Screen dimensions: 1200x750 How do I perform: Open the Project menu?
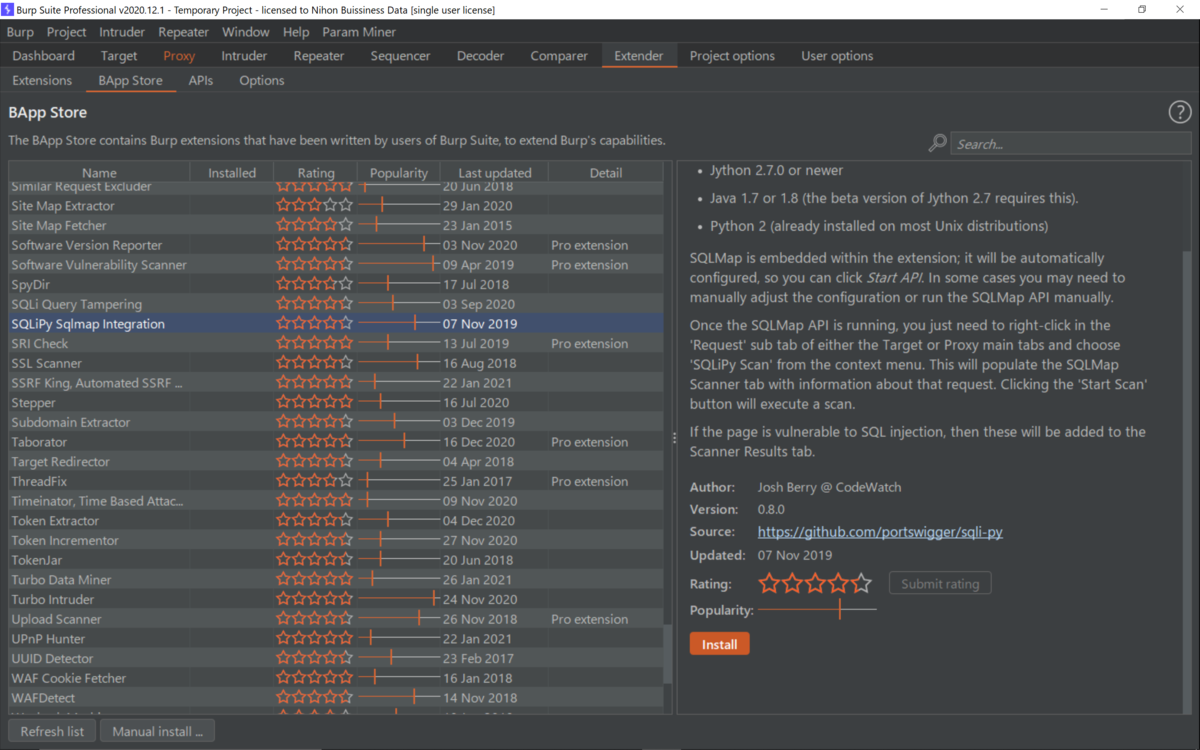[67, 32]
